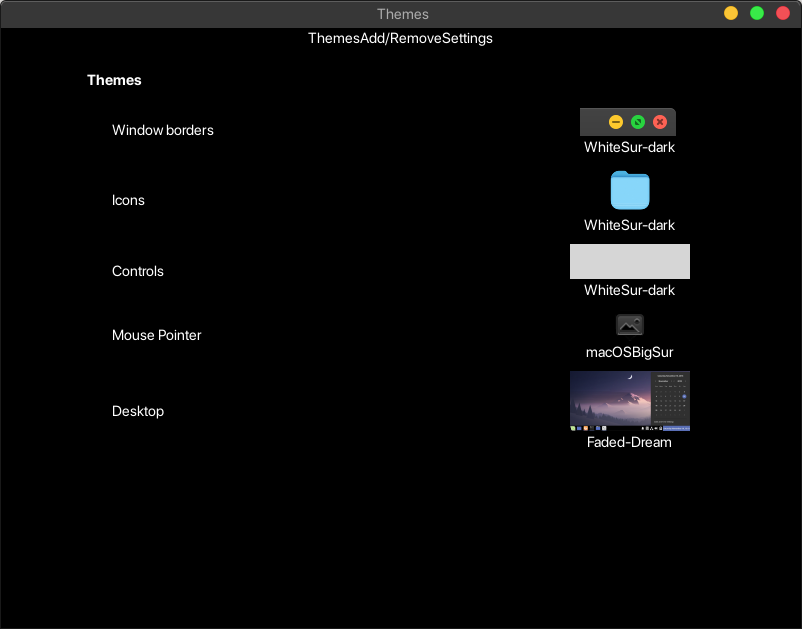This screenshot has width=802, height=629.
Task: Click the Window borders row label
Action: click(x=162, y=130)
